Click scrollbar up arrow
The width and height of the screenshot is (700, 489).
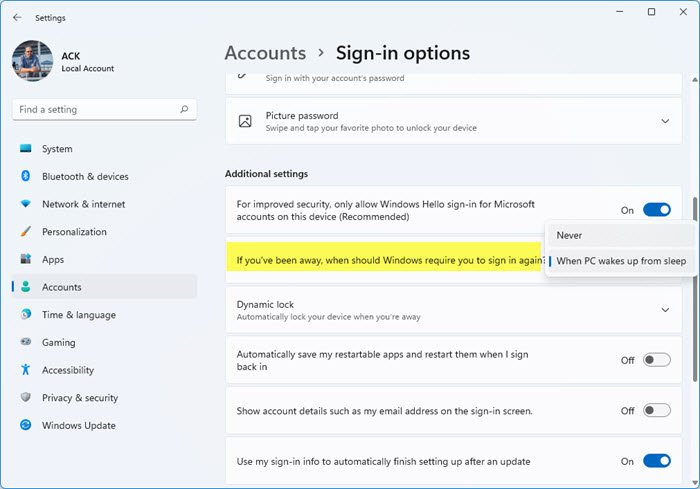pos(695,80)
